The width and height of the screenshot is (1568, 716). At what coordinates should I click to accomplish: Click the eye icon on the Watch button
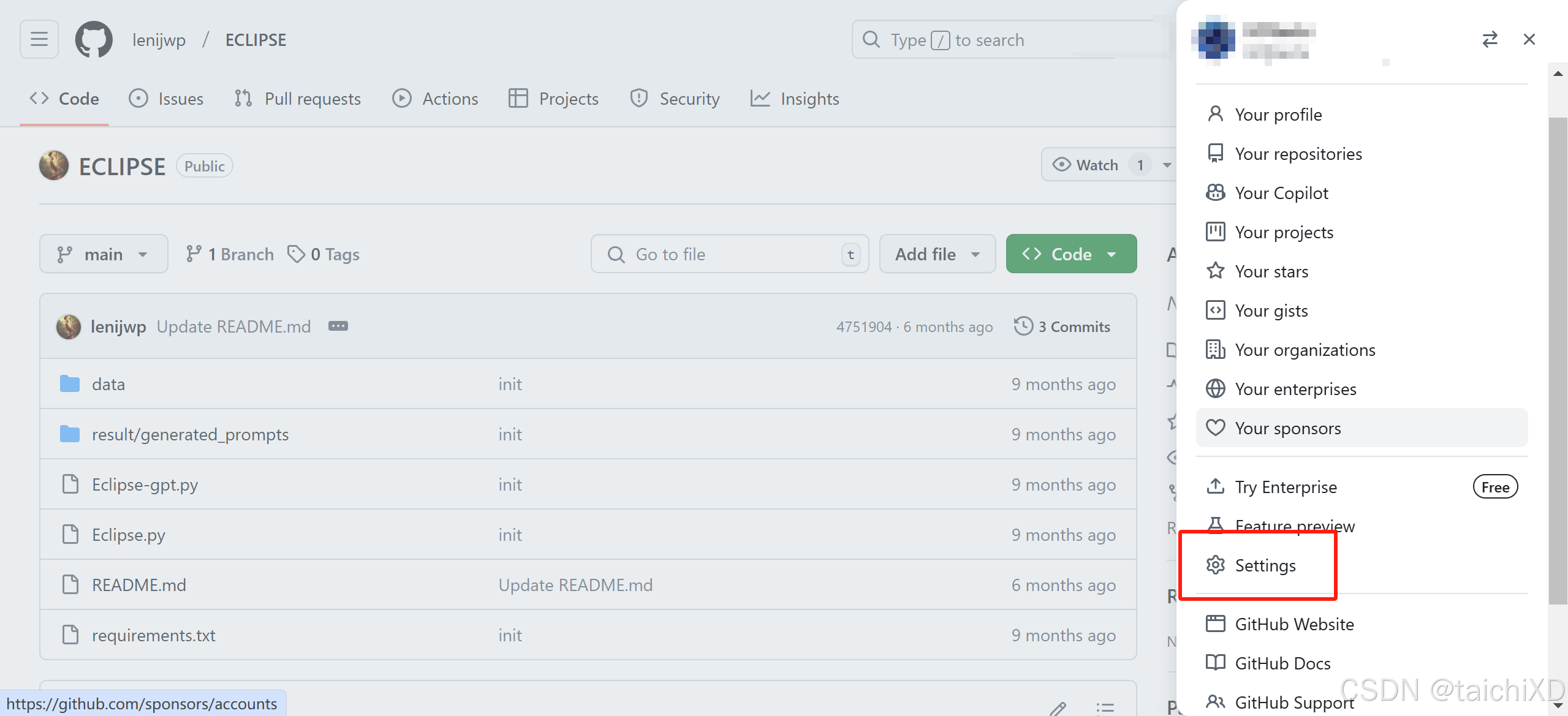point(1061,164)
